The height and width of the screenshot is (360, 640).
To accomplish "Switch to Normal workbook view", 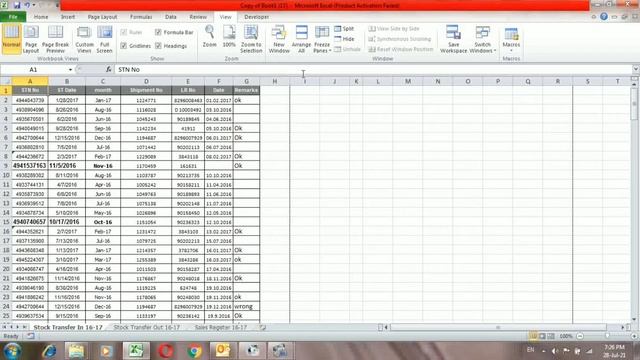I will pyautogui.click(x=11, y=39).
